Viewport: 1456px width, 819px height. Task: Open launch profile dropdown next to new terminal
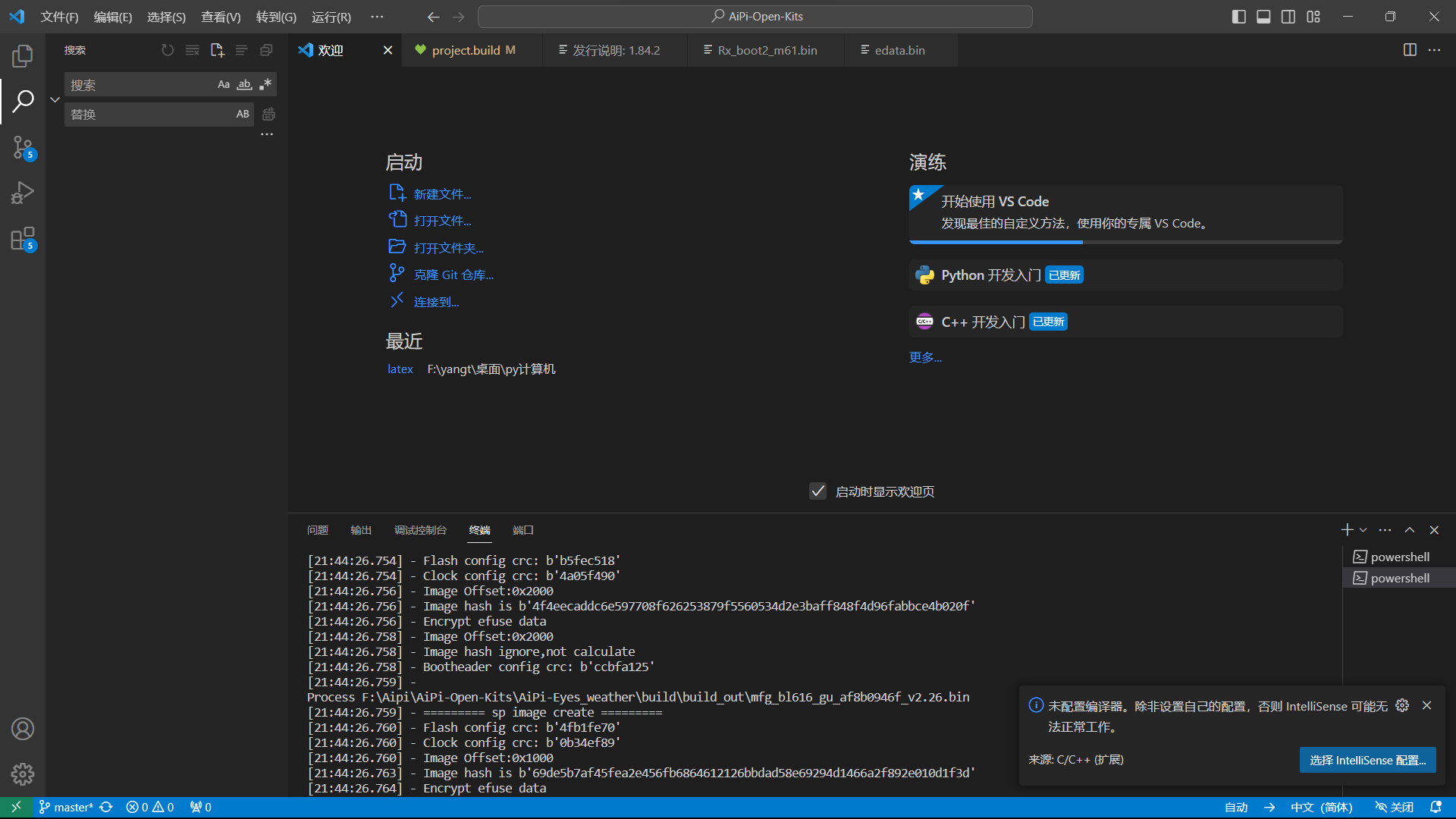click(x=1363, y=530)
